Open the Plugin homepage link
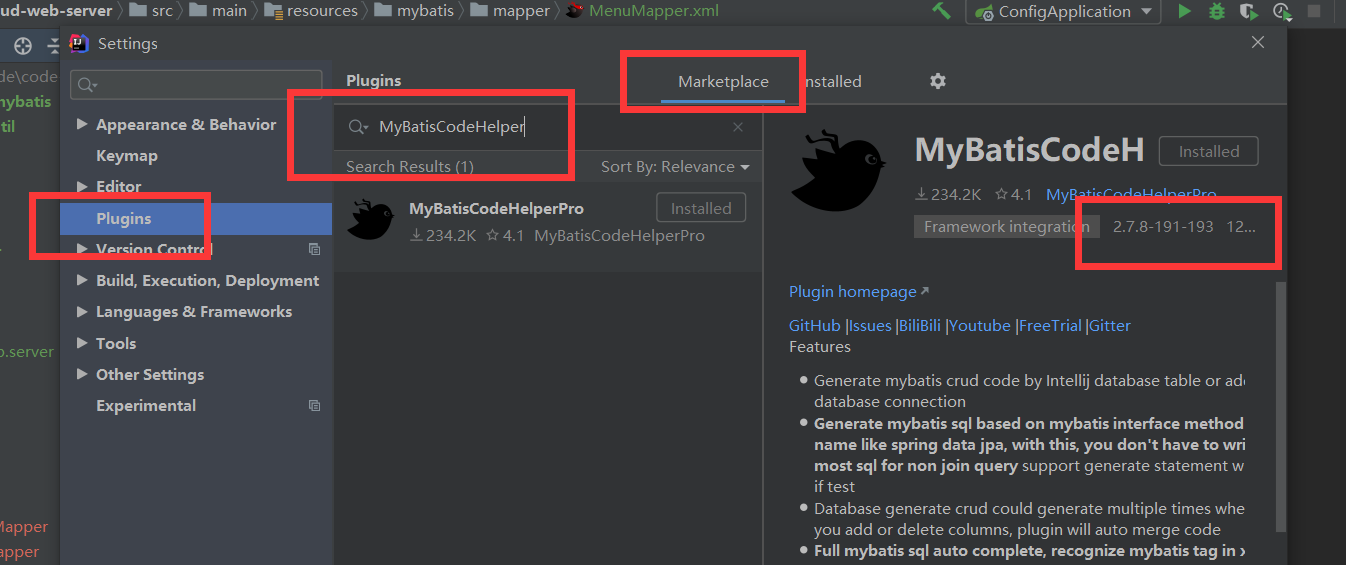 point(859,292)
